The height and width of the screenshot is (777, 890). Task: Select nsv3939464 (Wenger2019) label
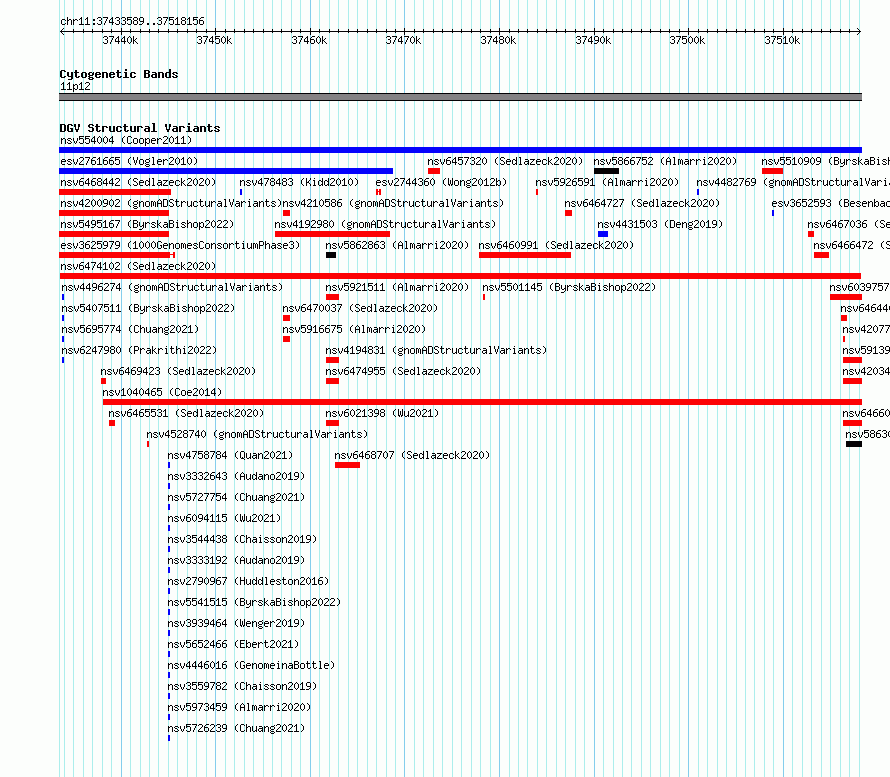click(x=236, y=623)
